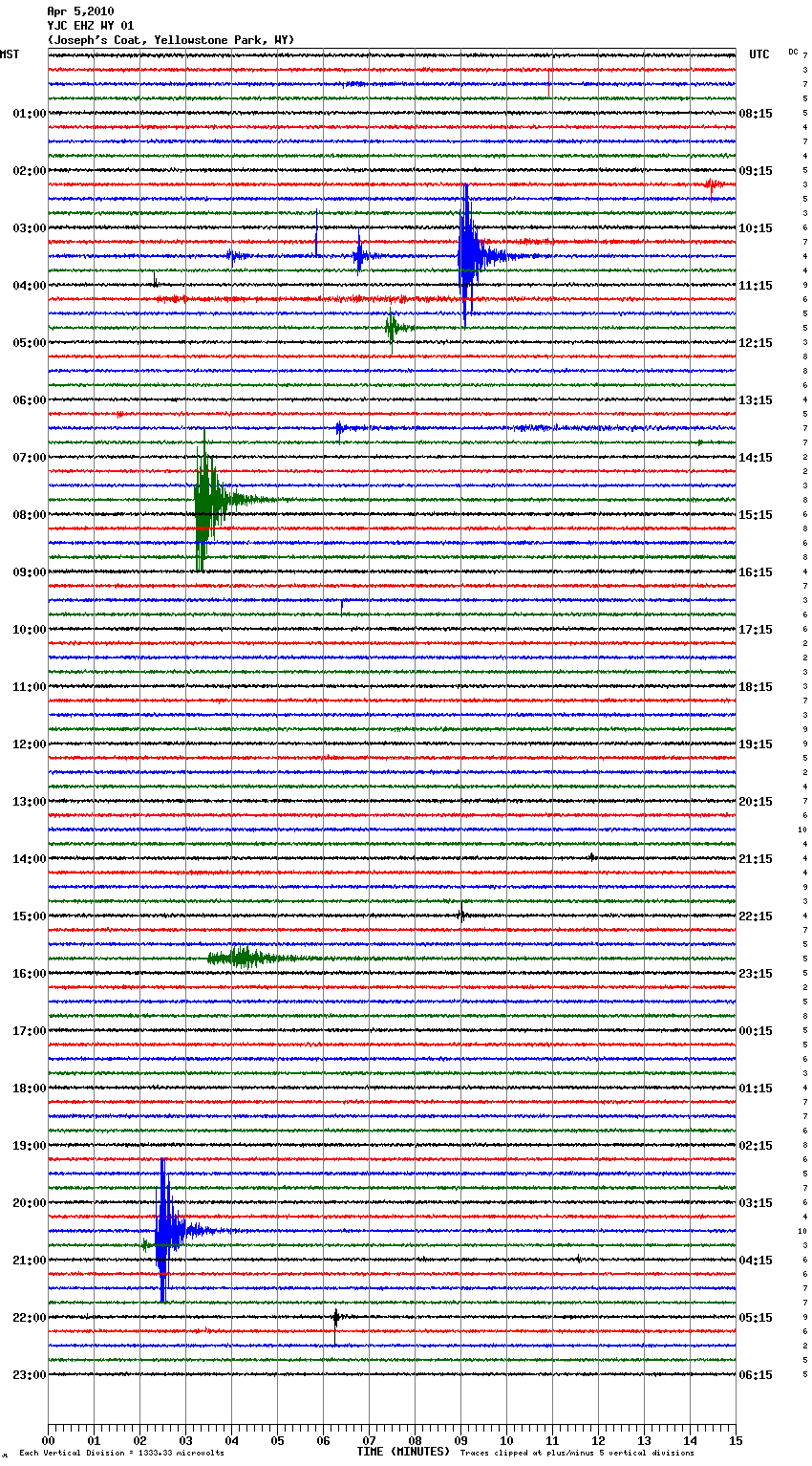Click the 'Apr 5,2010' date text
Screen dimensions: 812x1466
(x=80, y=11)
